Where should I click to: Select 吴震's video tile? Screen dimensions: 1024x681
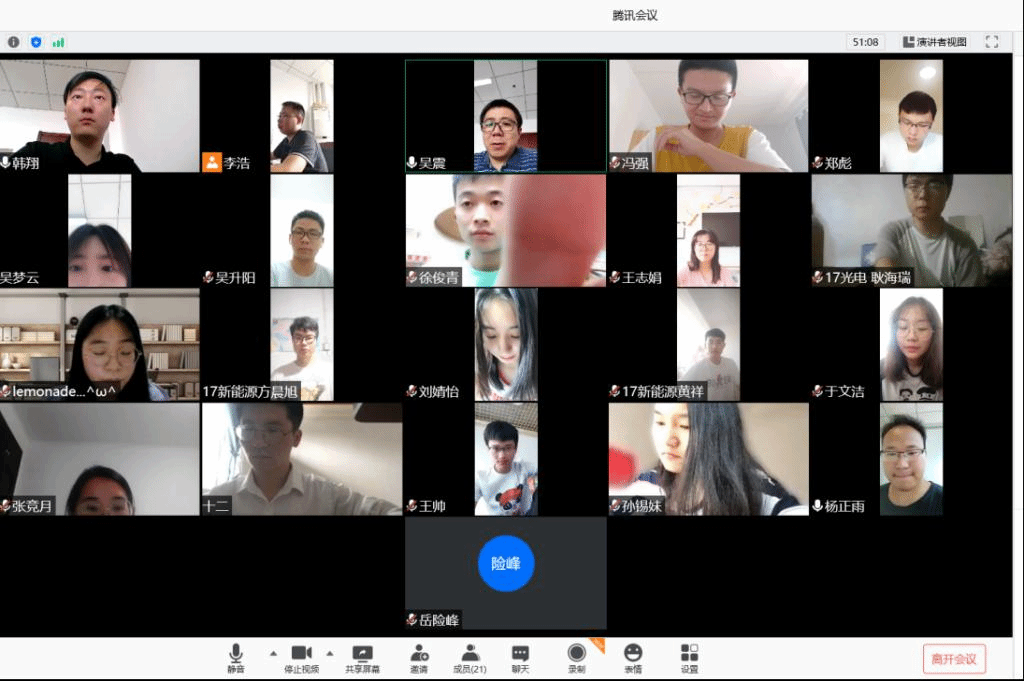505,116
